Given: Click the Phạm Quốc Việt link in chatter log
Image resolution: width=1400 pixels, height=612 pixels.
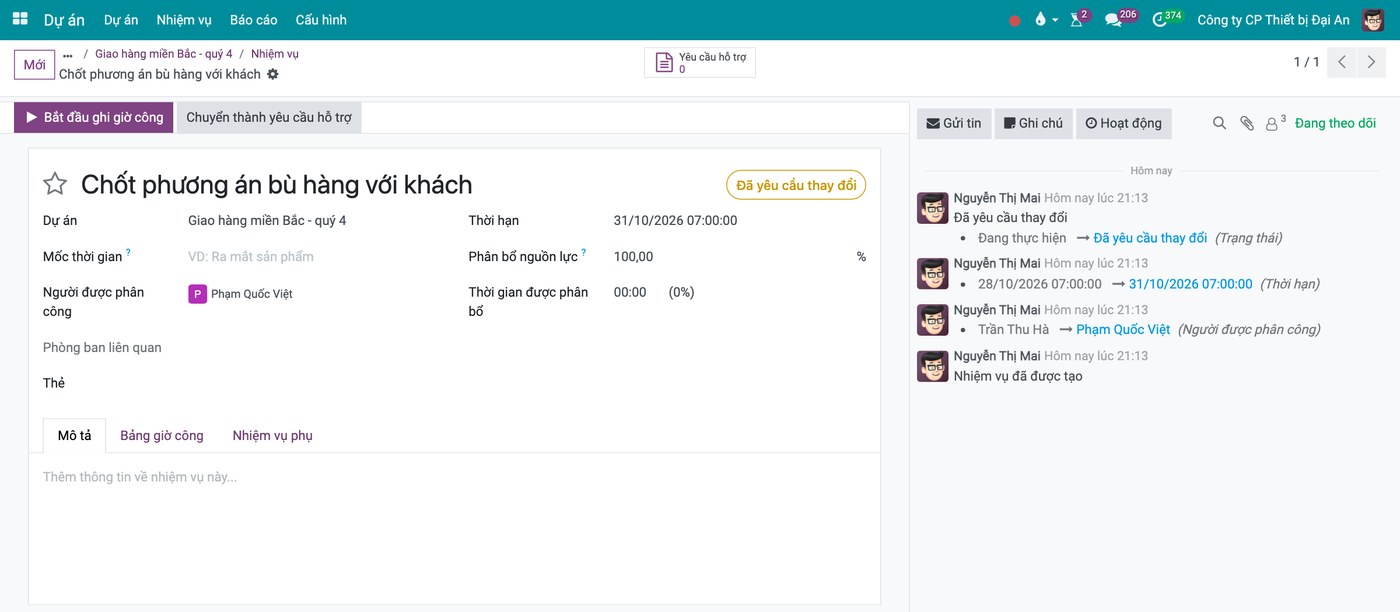Looking at the screenshot, I should pyautogui.click(x=1123, y=330).
